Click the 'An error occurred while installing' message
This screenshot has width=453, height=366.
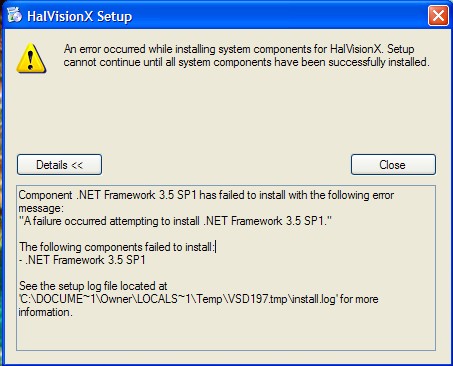[x=239, y=49]
